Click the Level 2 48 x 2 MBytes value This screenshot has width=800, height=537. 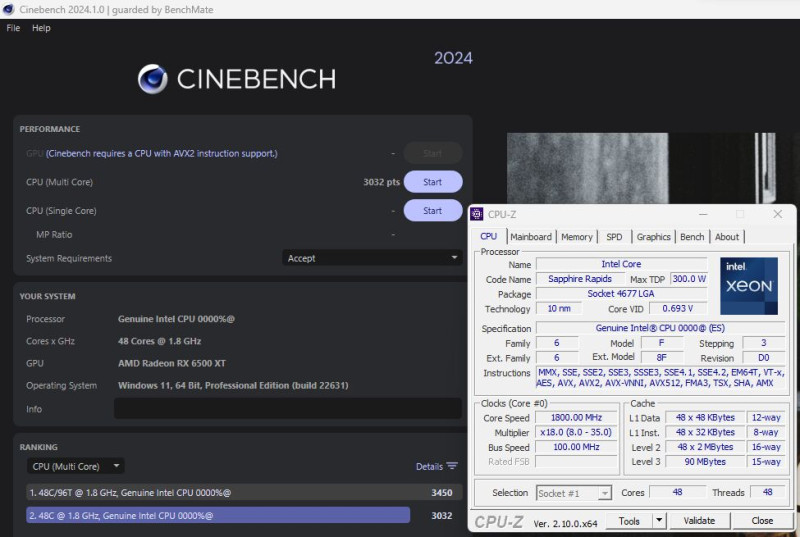point(705,447)
